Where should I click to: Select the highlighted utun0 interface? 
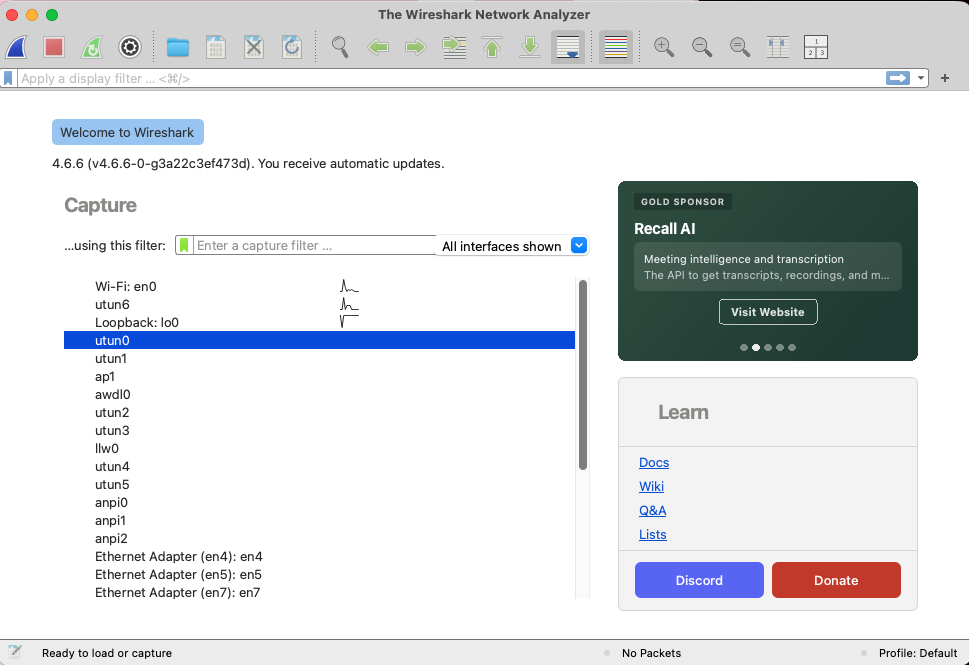pyautogui.click(x=319, y=340)
